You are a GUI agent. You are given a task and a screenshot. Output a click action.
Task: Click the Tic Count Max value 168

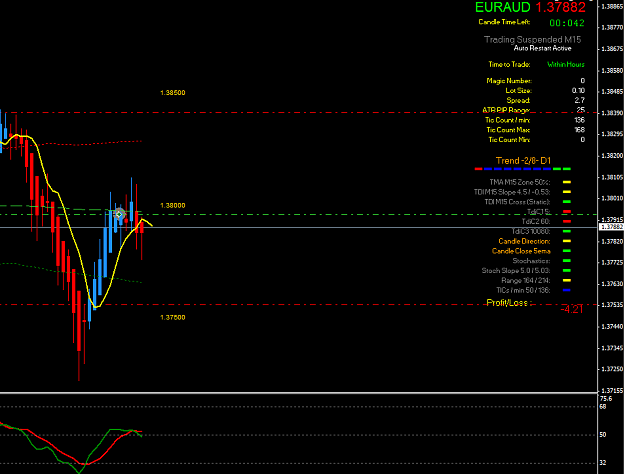tap(580, 130)
